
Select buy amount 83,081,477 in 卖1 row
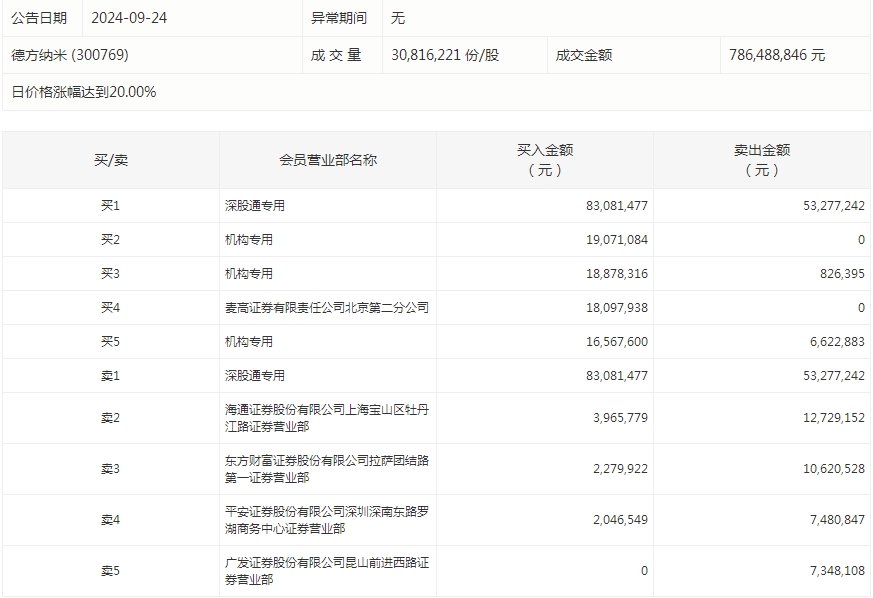click(x=617, y=376)
